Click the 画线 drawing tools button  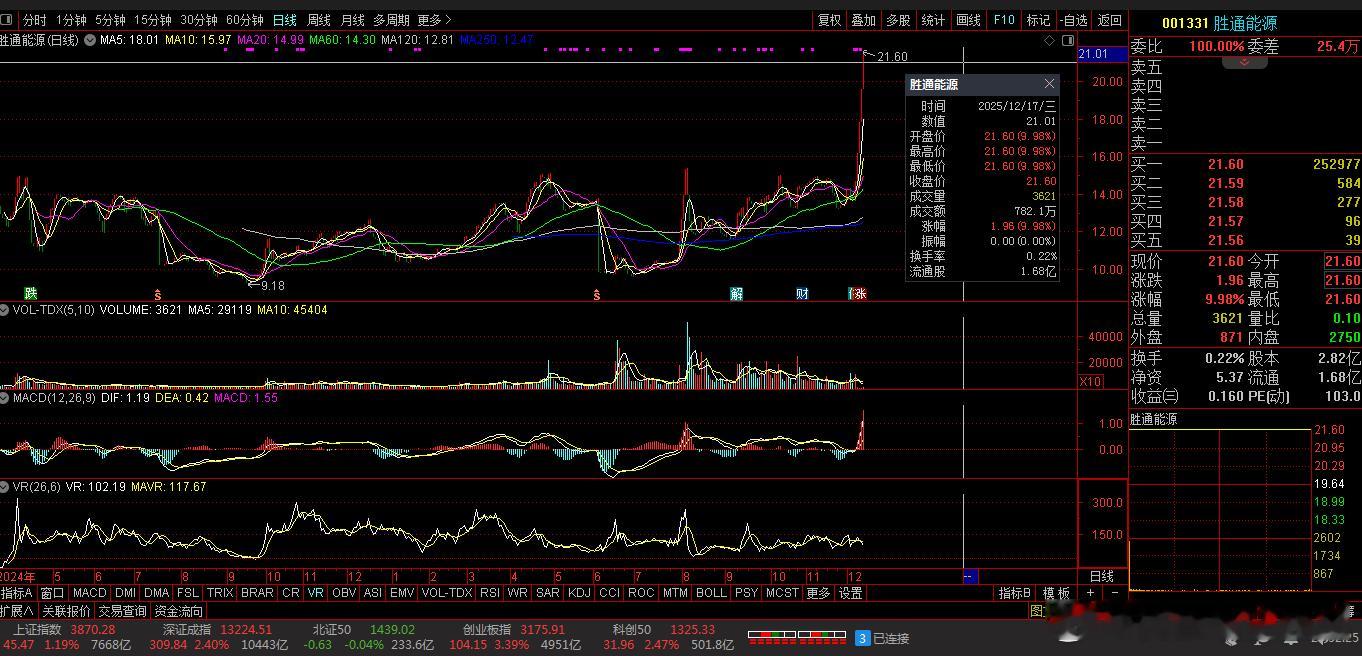point(968,20)
